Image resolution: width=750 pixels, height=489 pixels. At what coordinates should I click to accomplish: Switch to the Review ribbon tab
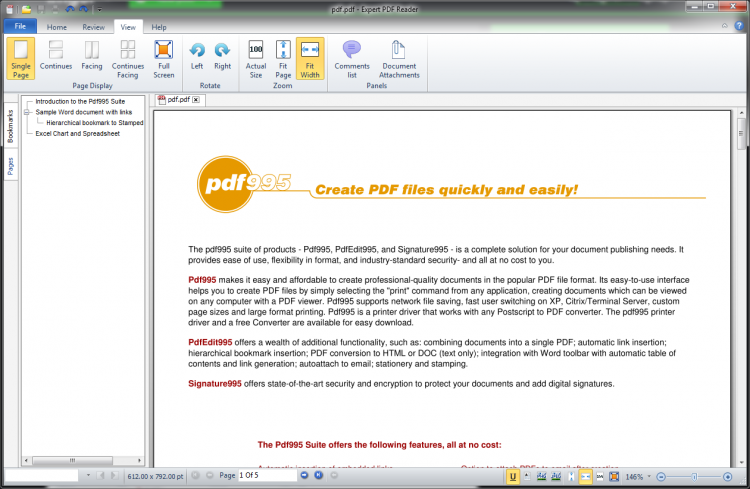(93, 27)
